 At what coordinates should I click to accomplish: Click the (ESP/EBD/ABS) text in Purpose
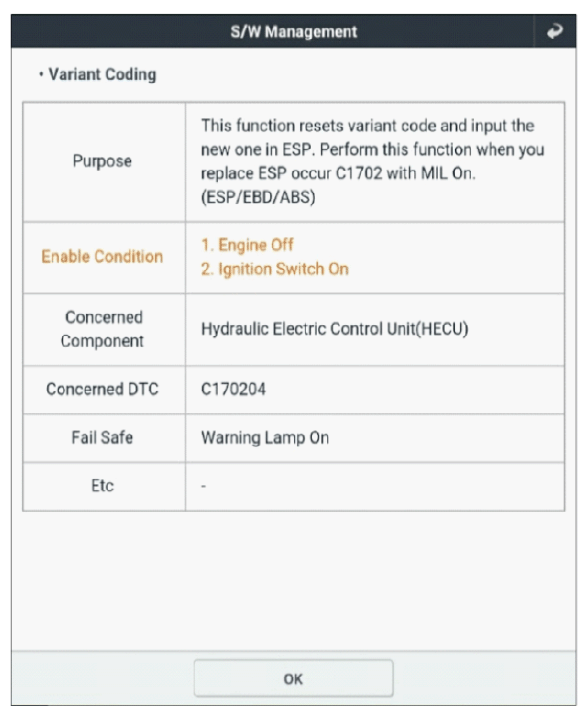coord(258,197)
